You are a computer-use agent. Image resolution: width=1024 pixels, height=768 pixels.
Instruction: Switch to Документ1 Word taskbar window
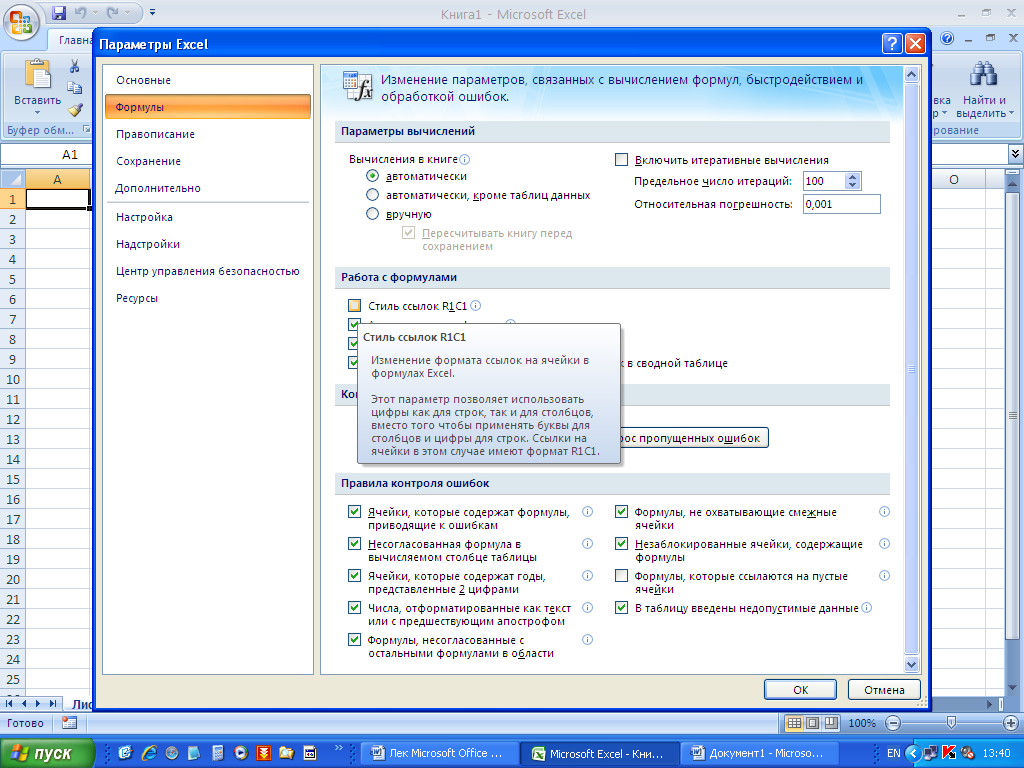point(760,753)
